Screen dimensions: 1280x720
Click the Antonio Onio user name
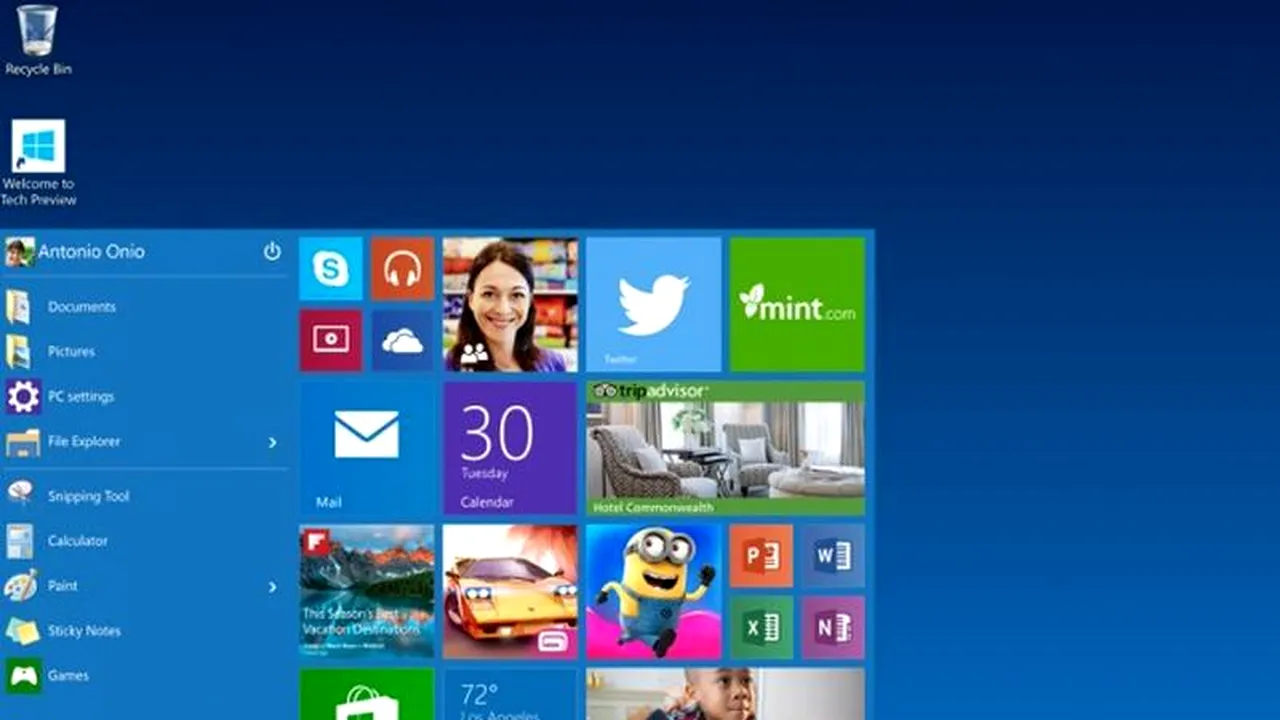pos(91,252)
